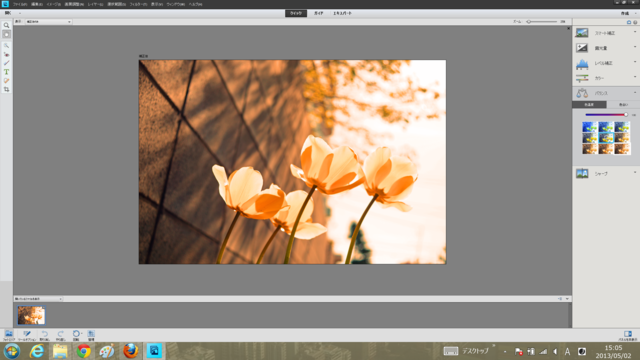Screen dimensions: 640x360
Task: Select the Temperature tab under Balance
Action: pyautogui.click(x=589, y=104)
